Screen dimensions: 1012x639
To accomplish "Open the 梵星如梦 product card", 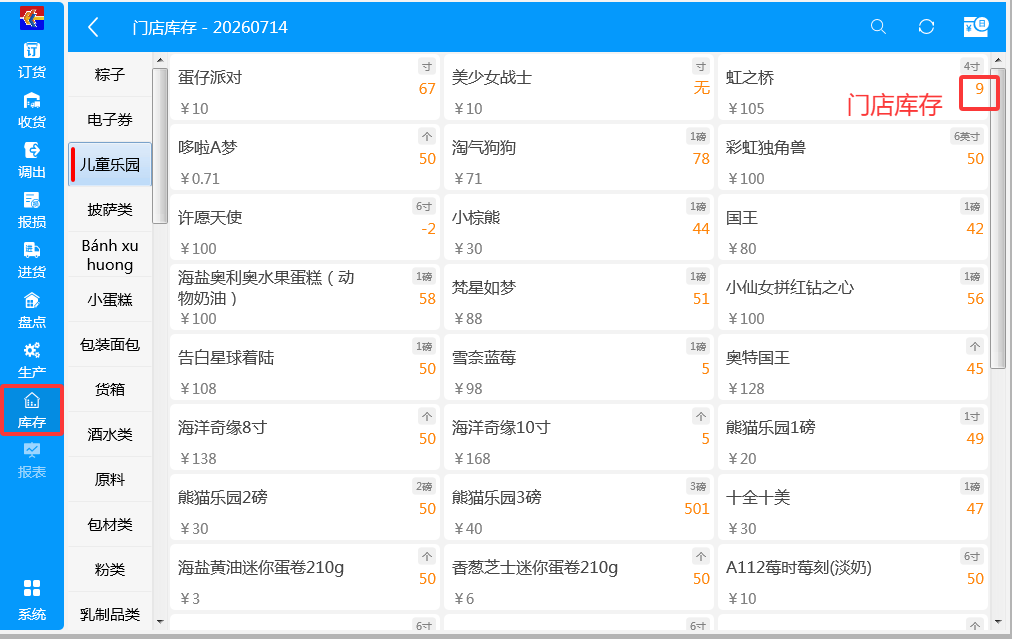I will click(578, 298).
